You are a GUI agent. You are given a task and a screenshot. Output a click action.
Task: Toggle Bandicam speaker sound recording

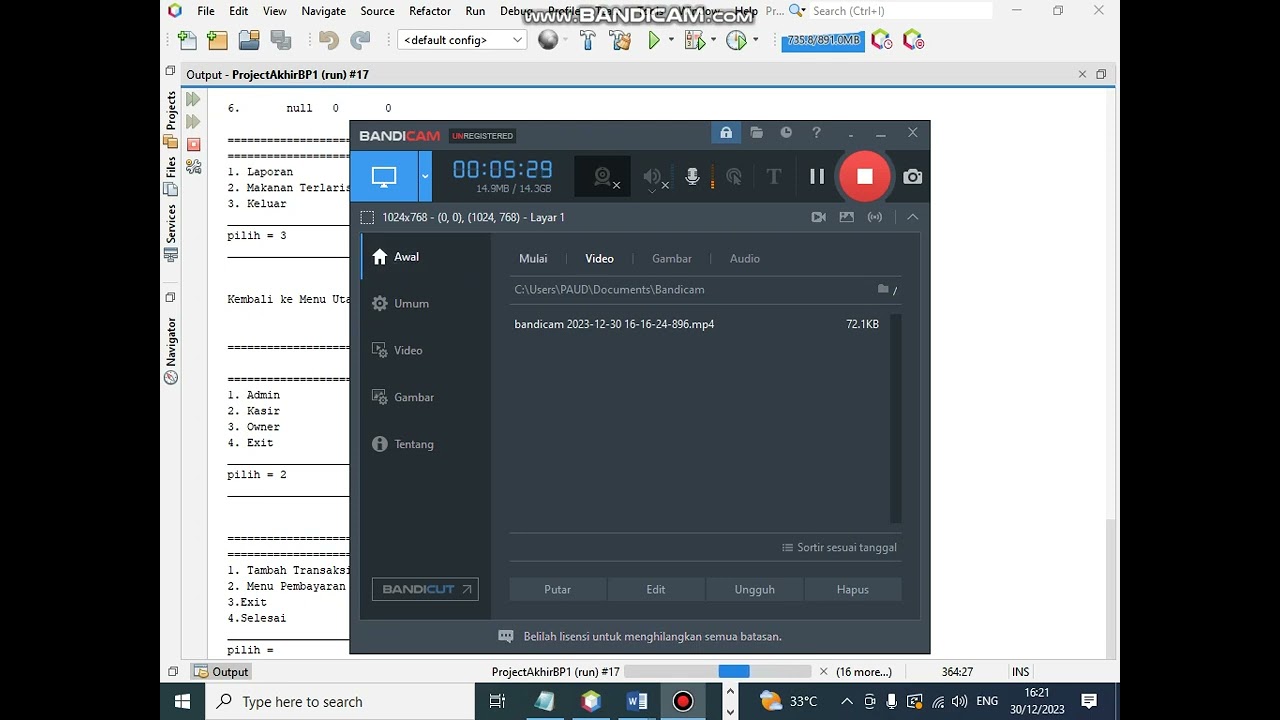pos(652,177)
